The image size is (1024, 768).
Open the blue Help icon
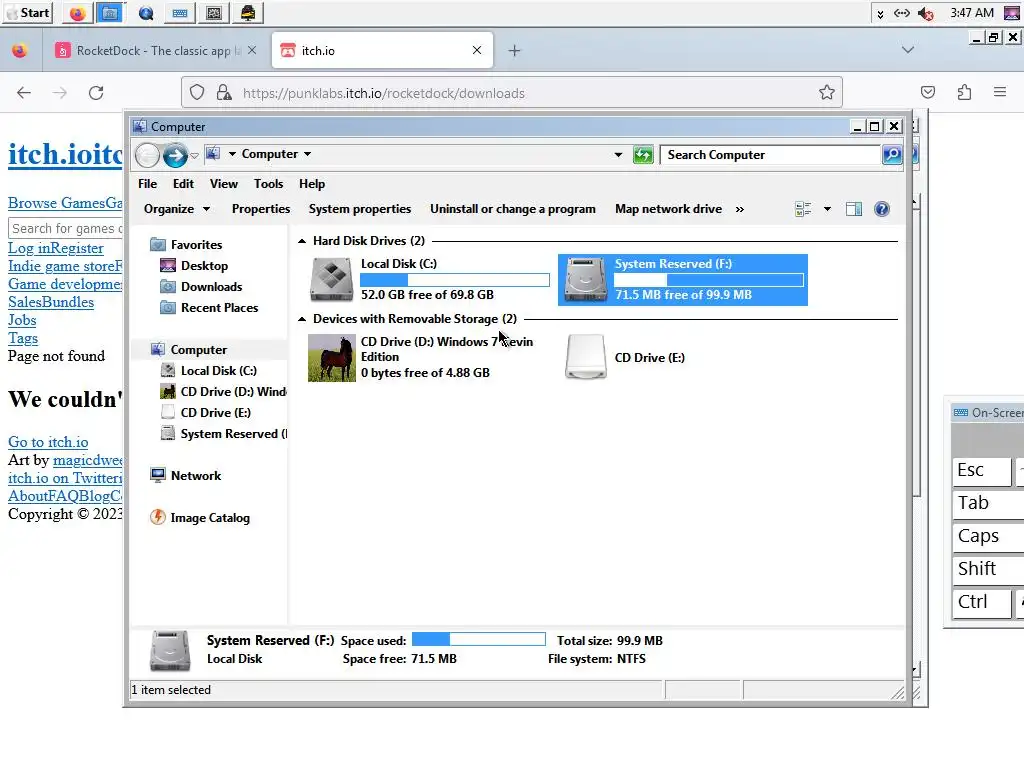pyautogui.click(x=882, y=209)
